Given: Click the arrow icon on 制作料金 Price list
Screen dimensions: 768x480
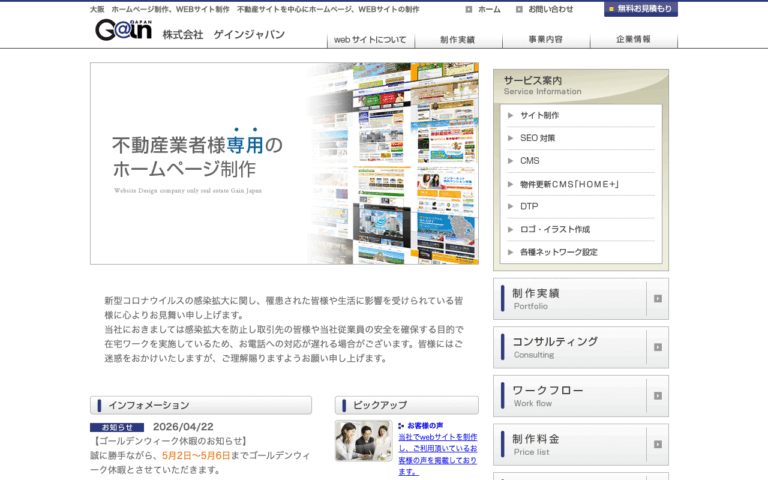Looking at the screenshot, I should point(658,444).
